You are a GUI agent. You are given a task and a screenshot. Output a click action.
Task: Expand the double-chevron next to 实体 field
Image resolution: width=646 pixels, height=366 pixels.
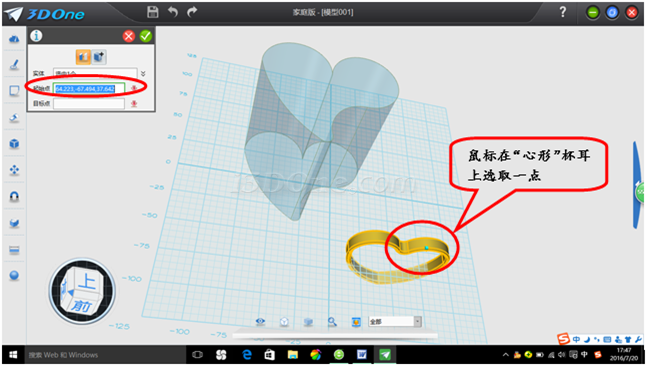[x=143, y=74]
